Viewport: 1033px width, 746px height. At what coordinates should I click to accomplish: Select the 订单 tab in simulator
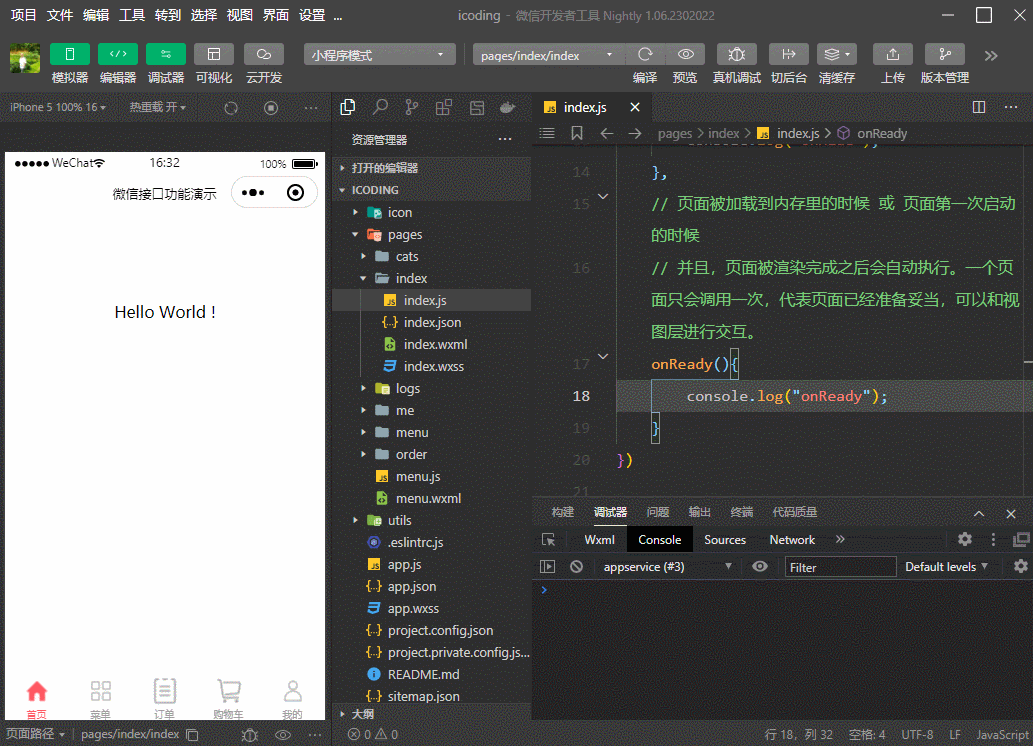pos(164,699)
